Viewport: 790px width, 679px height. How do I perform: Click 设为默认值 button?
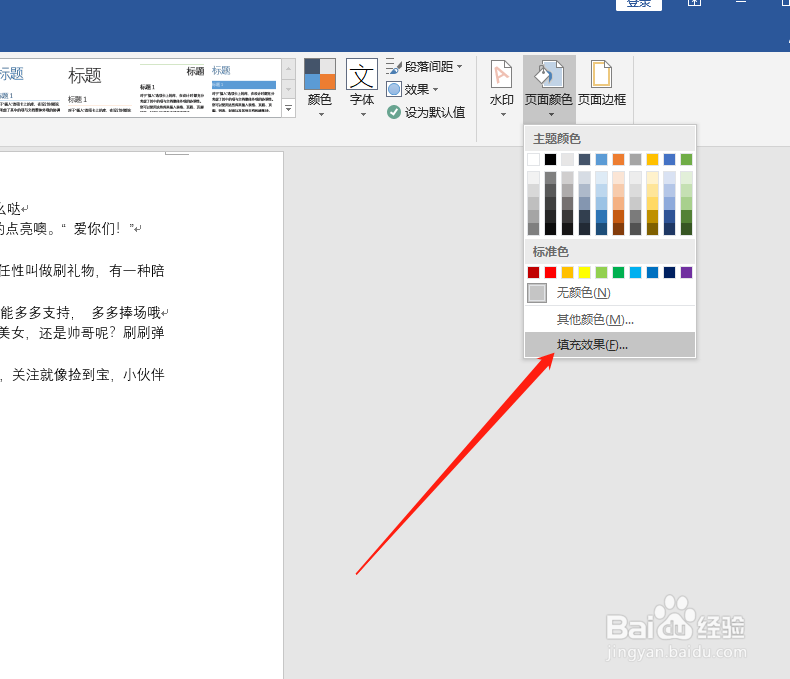(426, 112)
